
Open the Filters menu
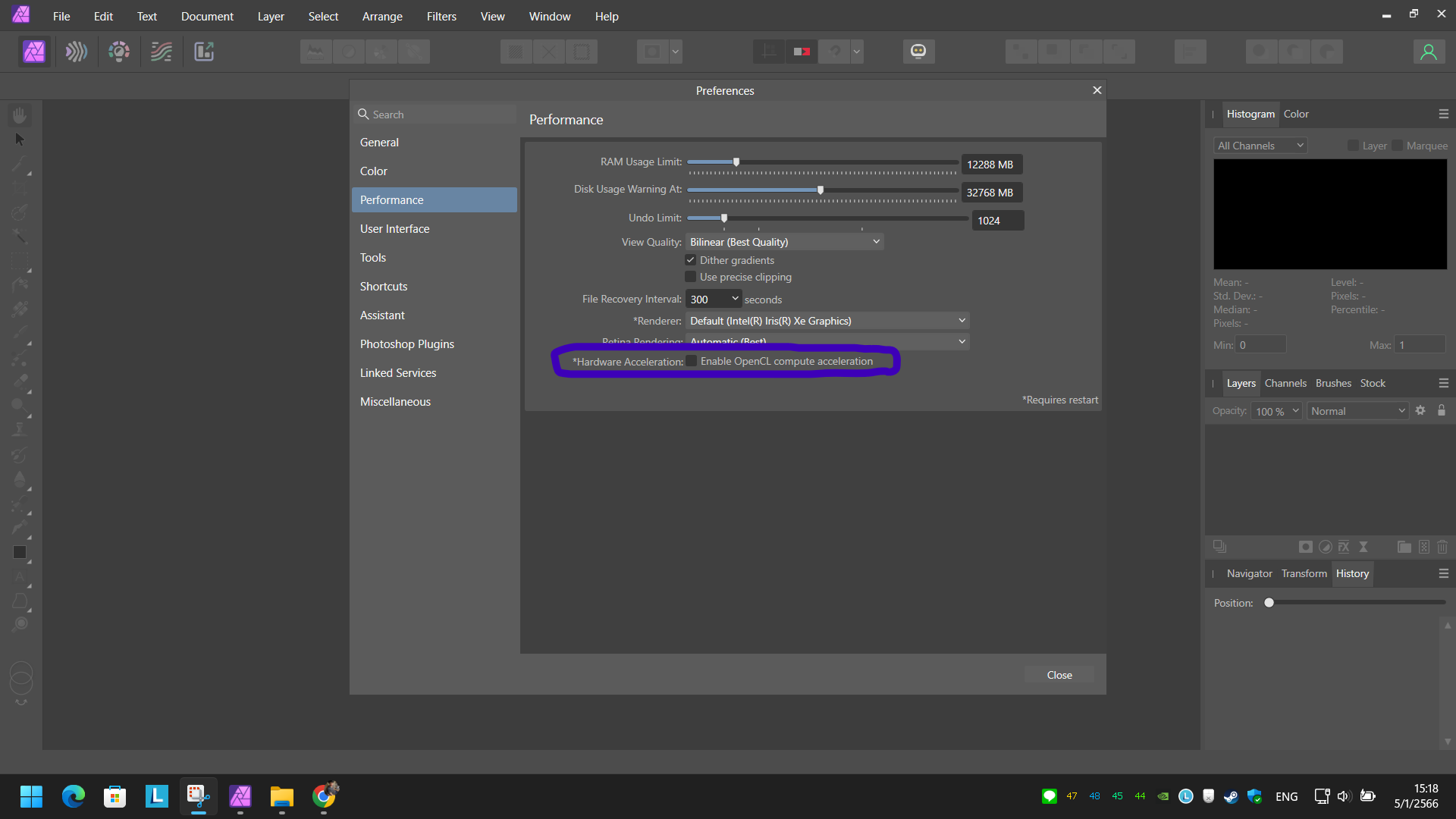click(x=441, y=16)
